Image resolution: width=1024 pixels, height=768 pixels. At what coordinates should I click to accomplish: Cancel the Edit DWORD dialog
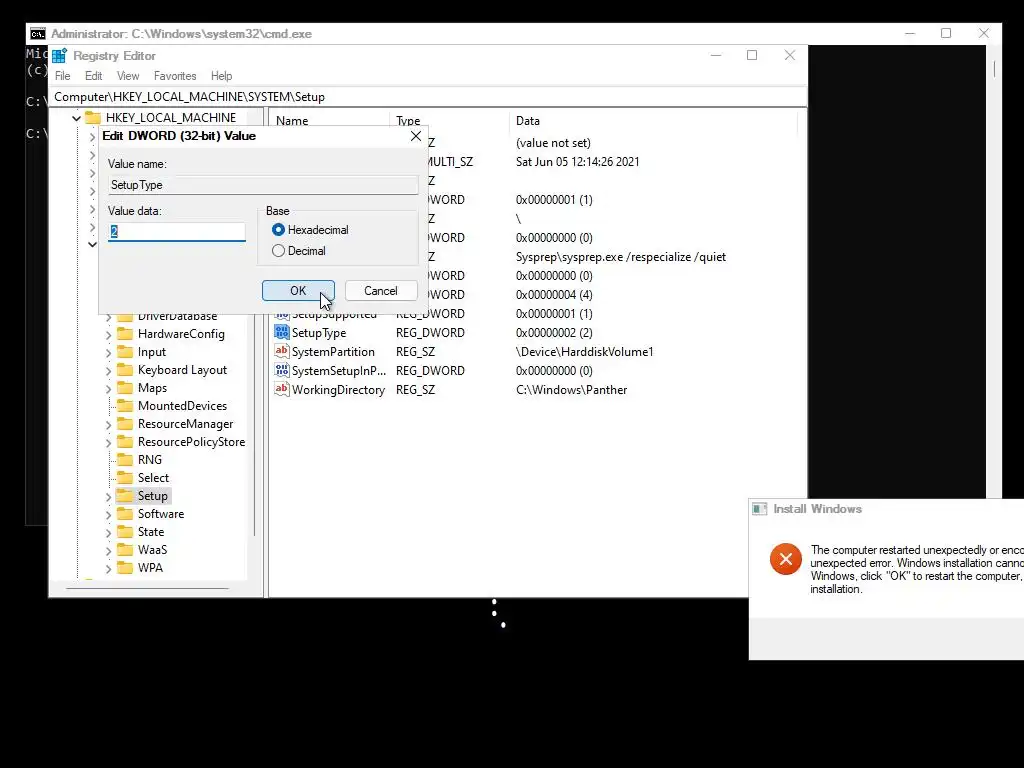(381, 291)
